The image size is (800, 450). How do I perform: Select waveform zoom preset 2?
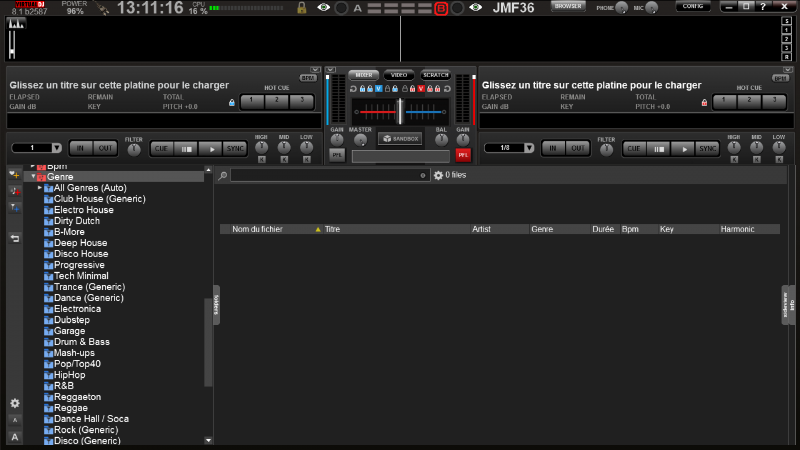786,39
